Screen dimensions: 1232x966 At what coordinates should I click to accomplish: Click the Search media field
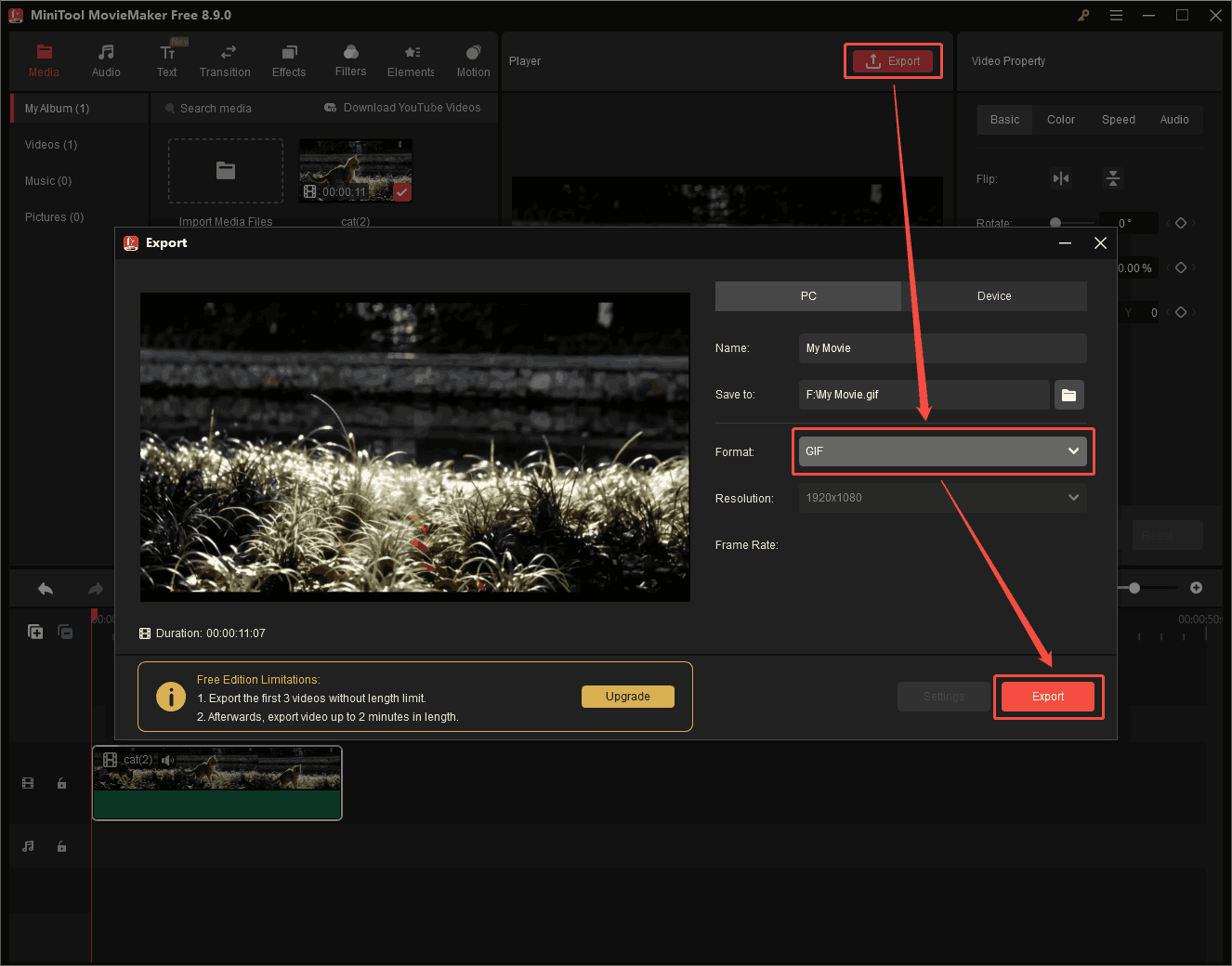click(x=216, y=109)
